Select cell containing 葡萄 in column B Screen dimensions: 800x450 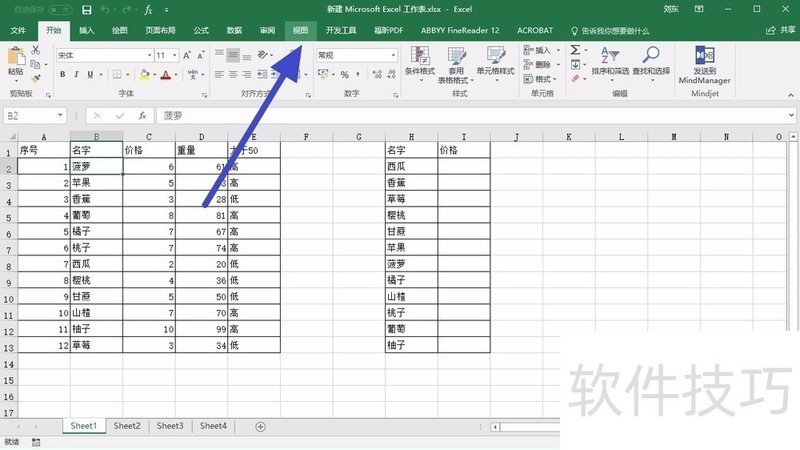(x=96, y=215)
